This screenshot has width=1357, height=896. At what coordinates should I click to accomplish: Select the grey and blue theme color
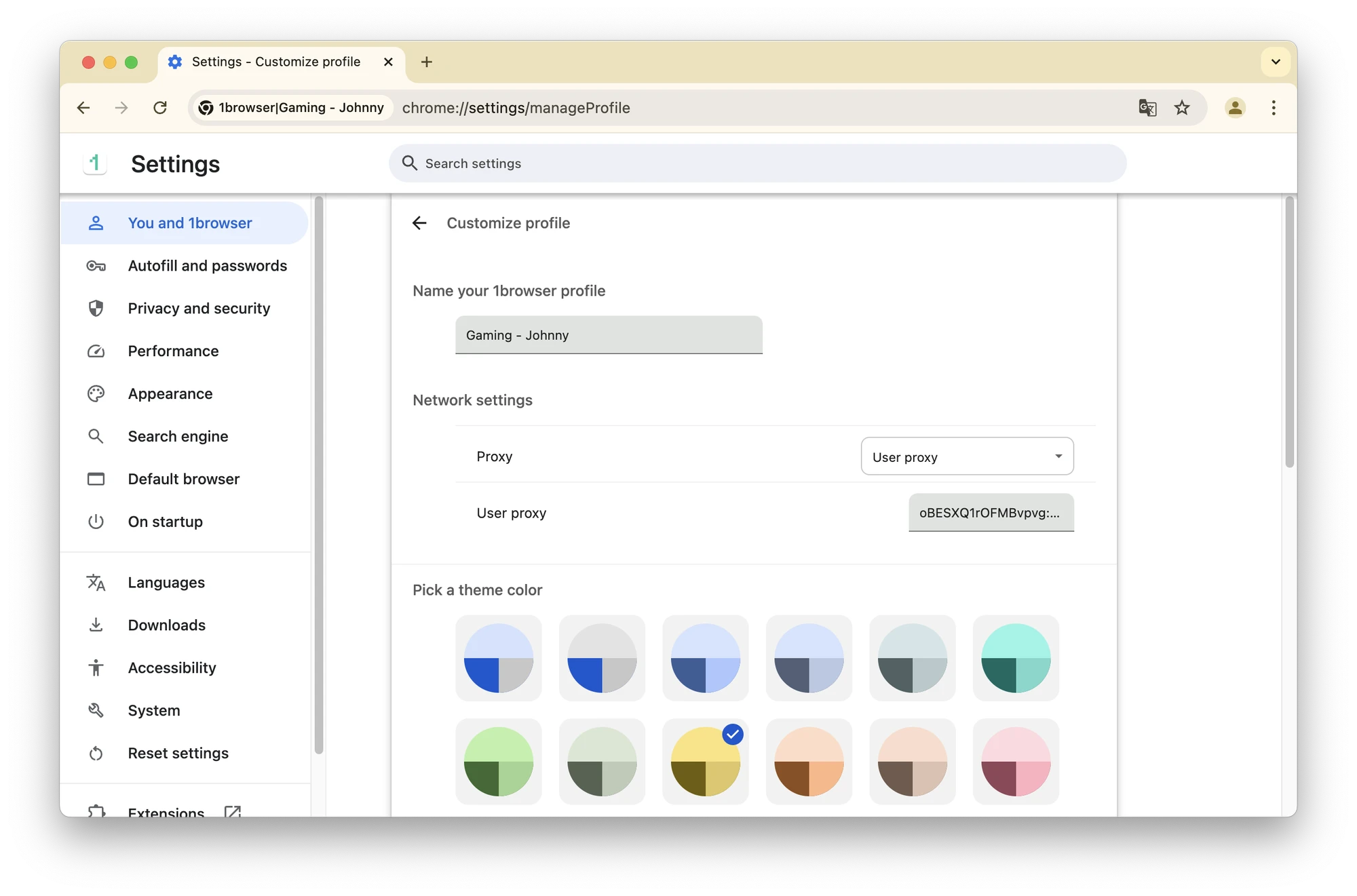coord(602,658)
